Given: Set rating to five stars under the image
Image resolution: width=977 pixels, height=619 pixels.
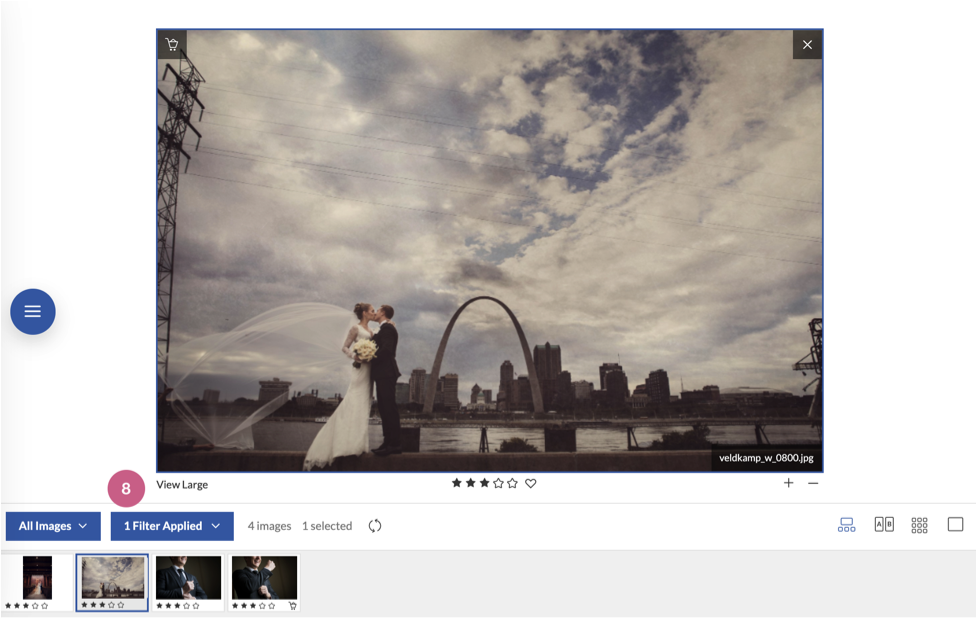Looking at the screenshot, I should pyautogui.click(x=512, y=483).
